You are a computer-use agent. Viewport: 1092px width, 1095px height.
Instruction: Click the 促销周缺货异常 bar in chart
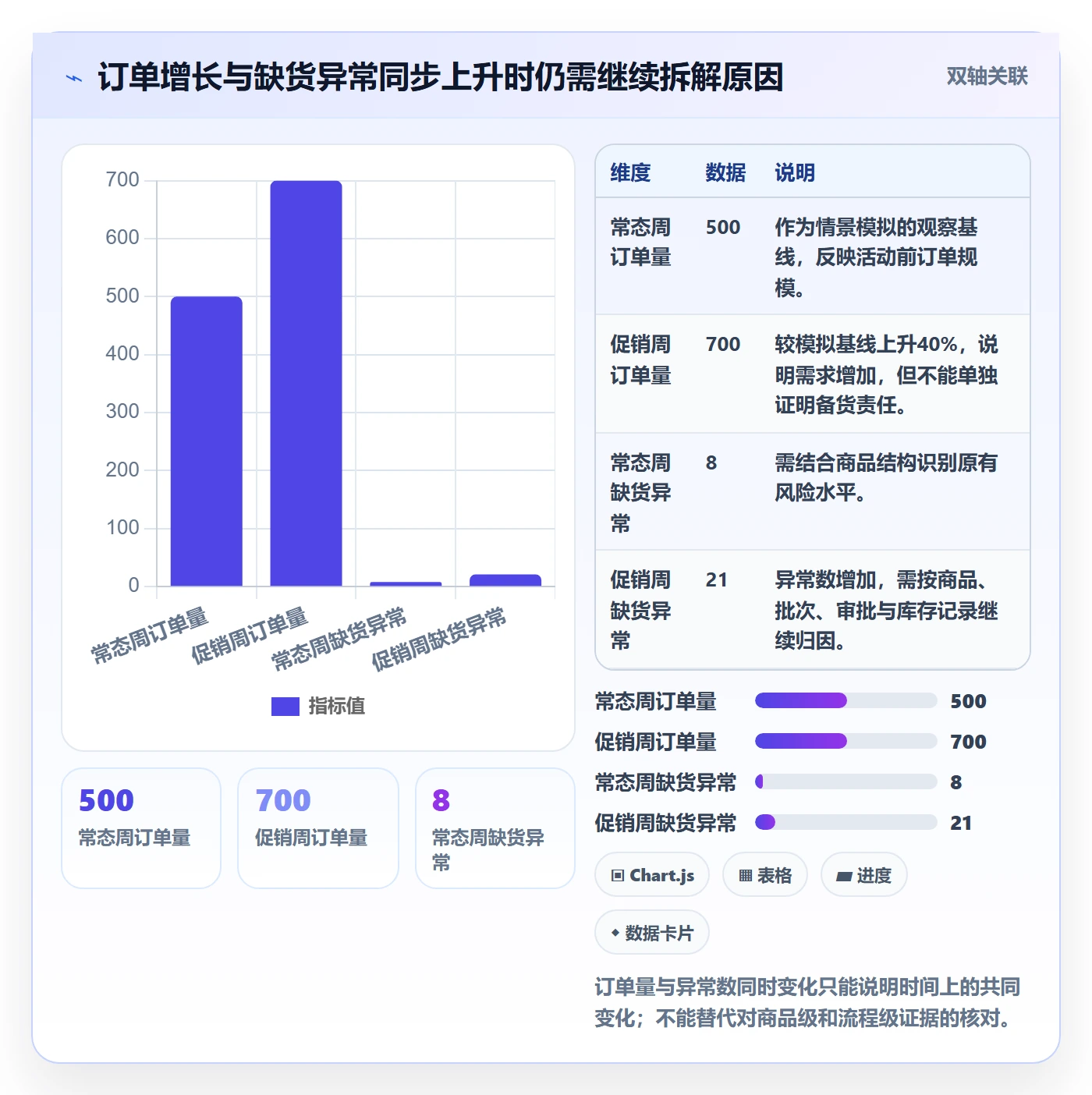[505, 579]
